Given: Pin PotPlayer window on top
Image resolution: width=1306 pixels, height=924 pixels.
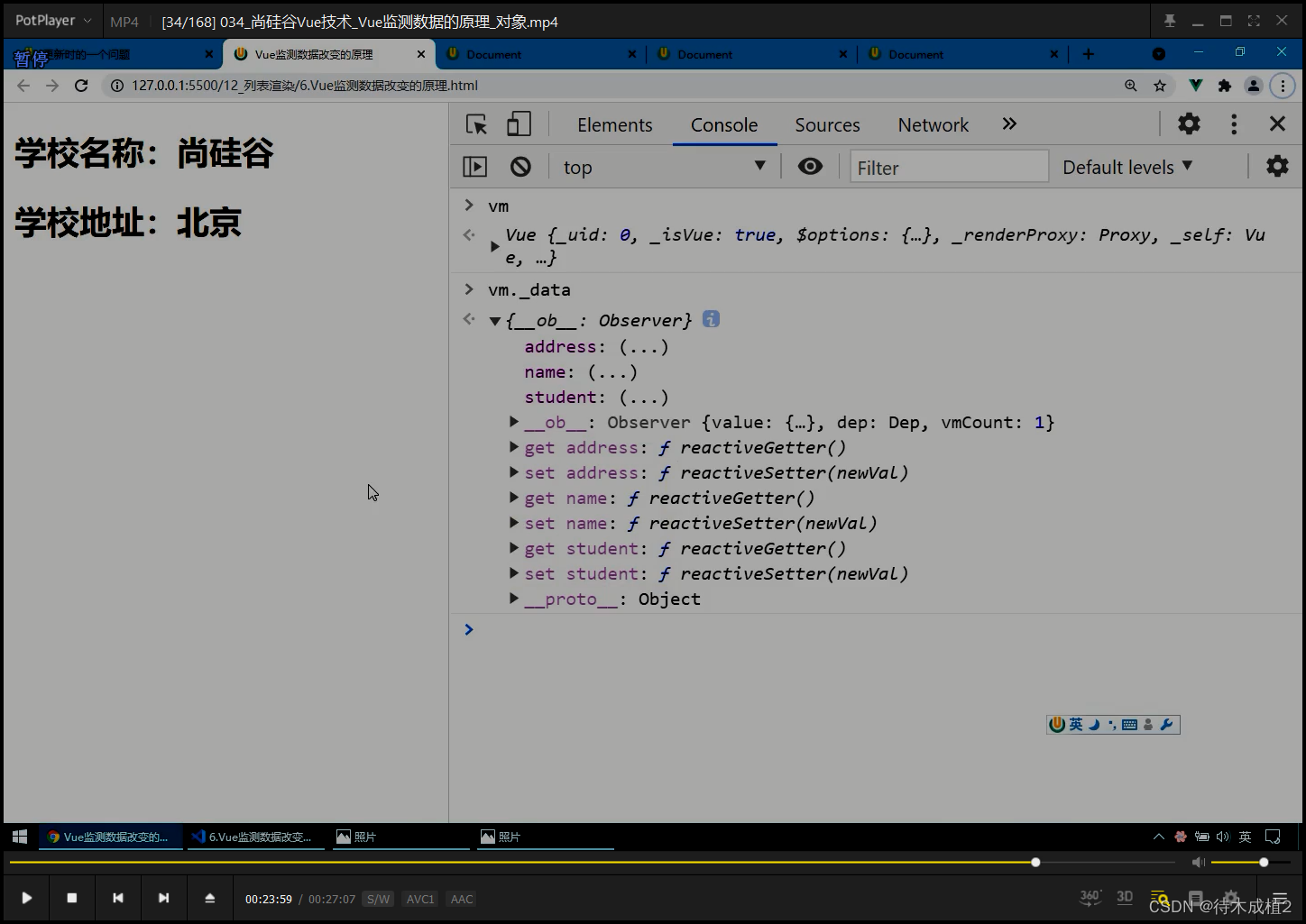Looking at the screenshot, I should (1170, 21).
